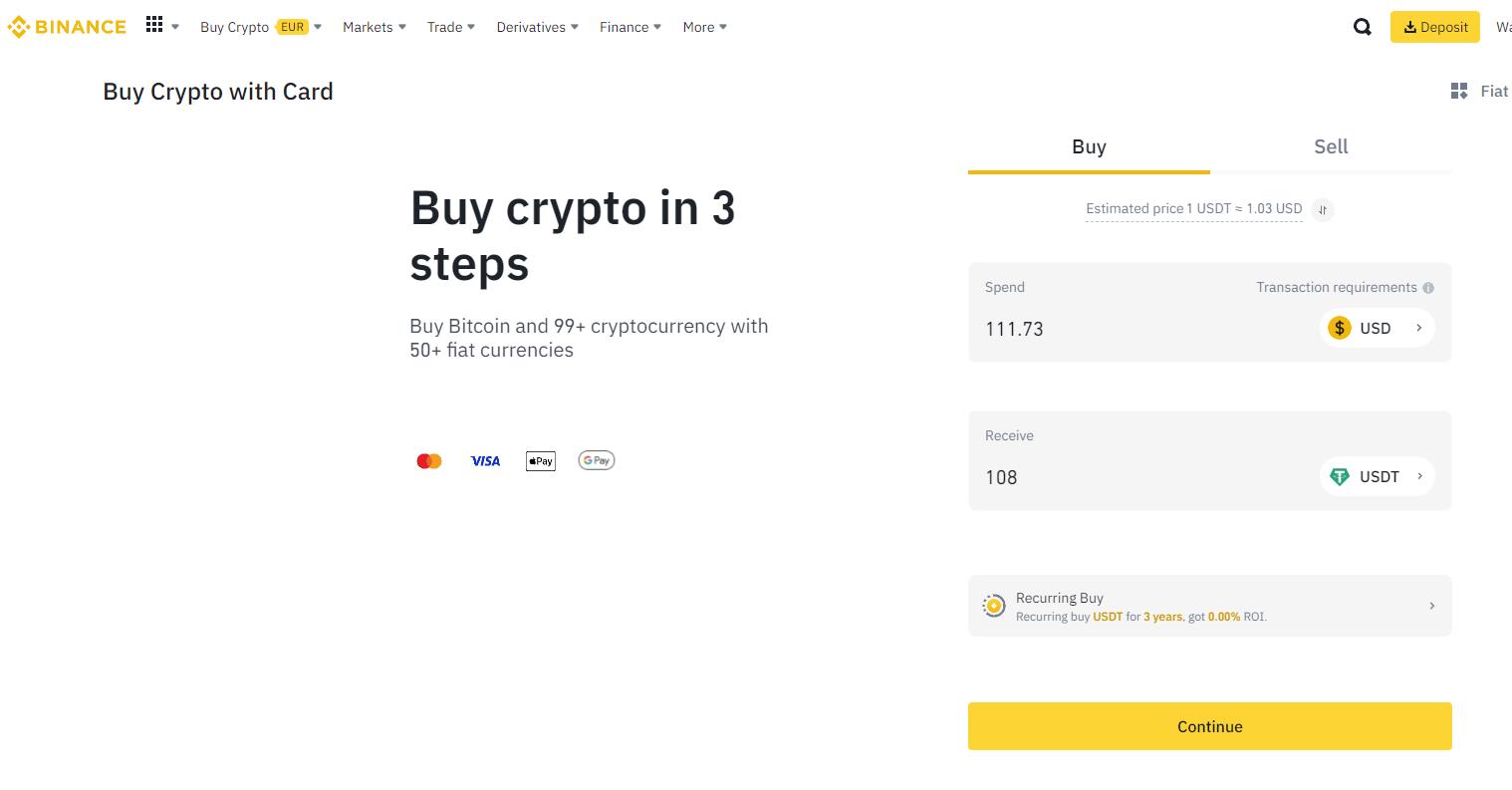Click the search magnifier icon
1512x790 pixels.
tap(1362, 27)
